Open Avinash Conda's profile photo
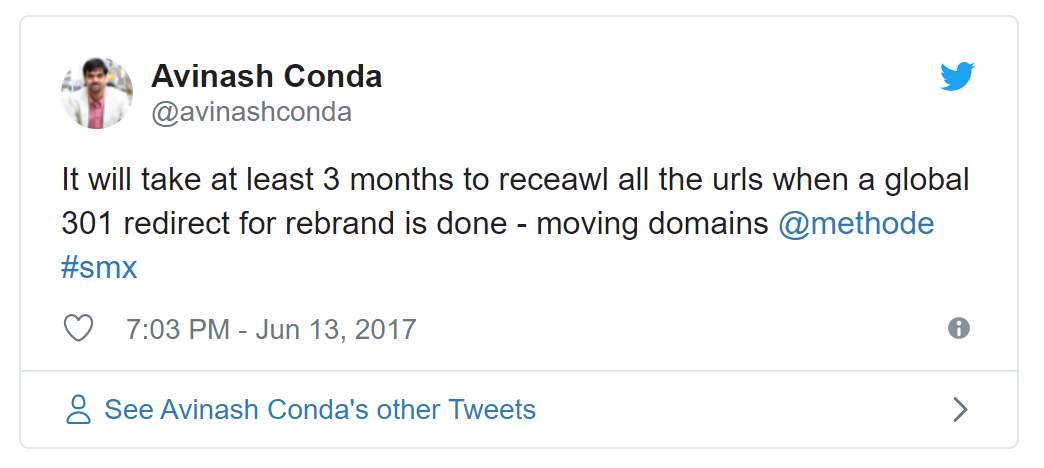The width and height of the screenshot is (1044, 468). pos(97,92)
